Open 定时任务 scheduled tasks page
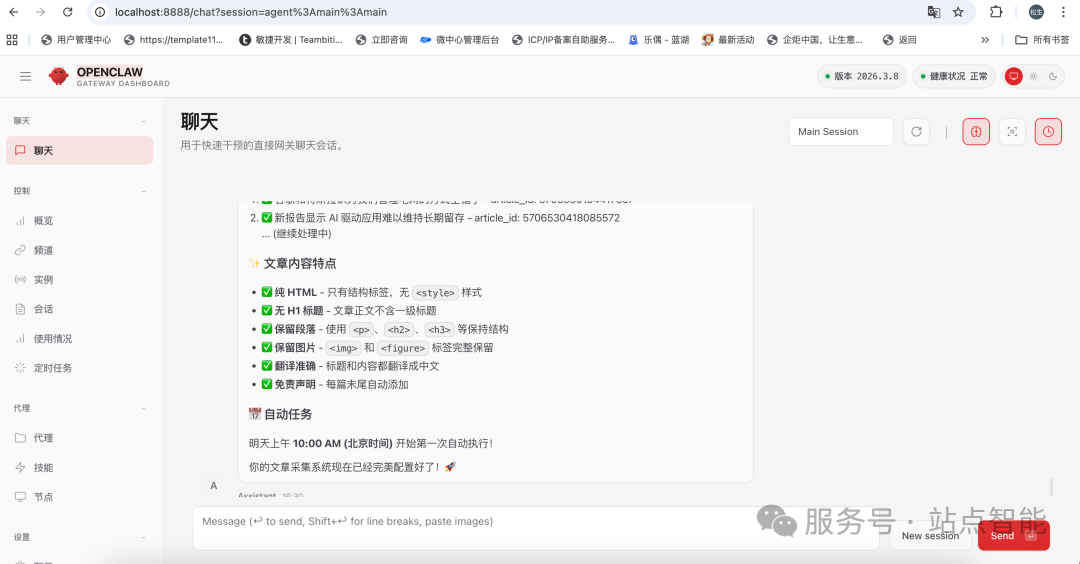 pyautogui.click(x=80, y=368)
